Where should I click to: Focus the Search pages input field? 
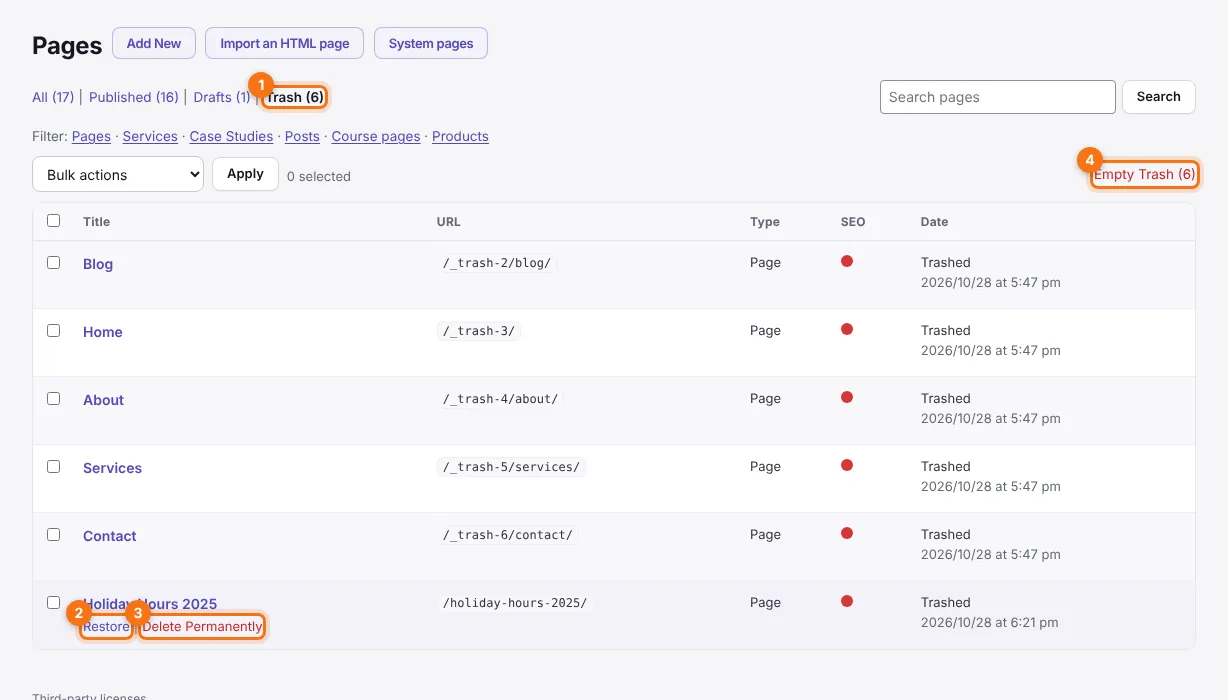point(998,97)
